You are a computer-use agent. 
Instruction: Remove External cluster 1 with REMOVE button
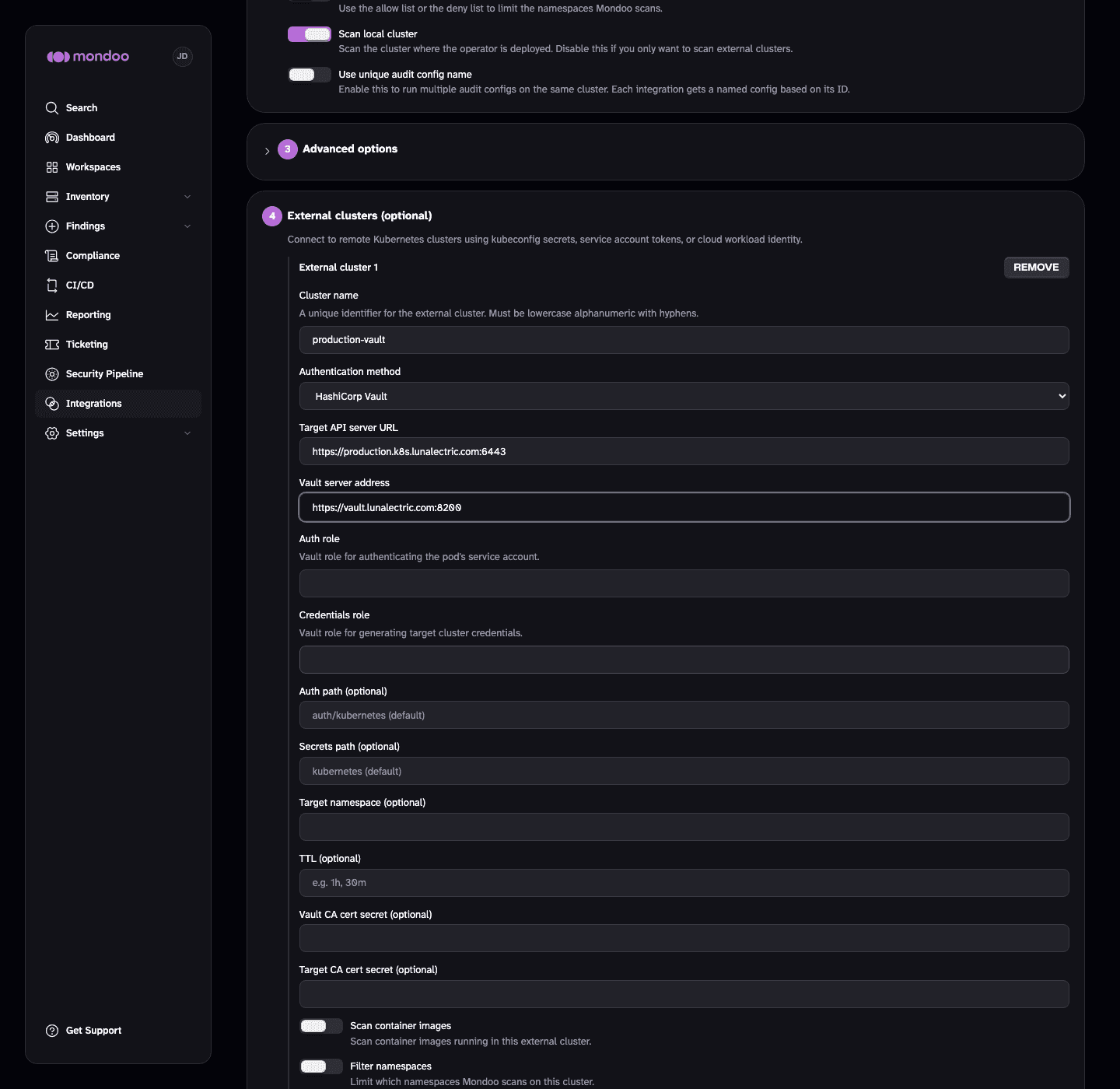[x=1036, y=268]
